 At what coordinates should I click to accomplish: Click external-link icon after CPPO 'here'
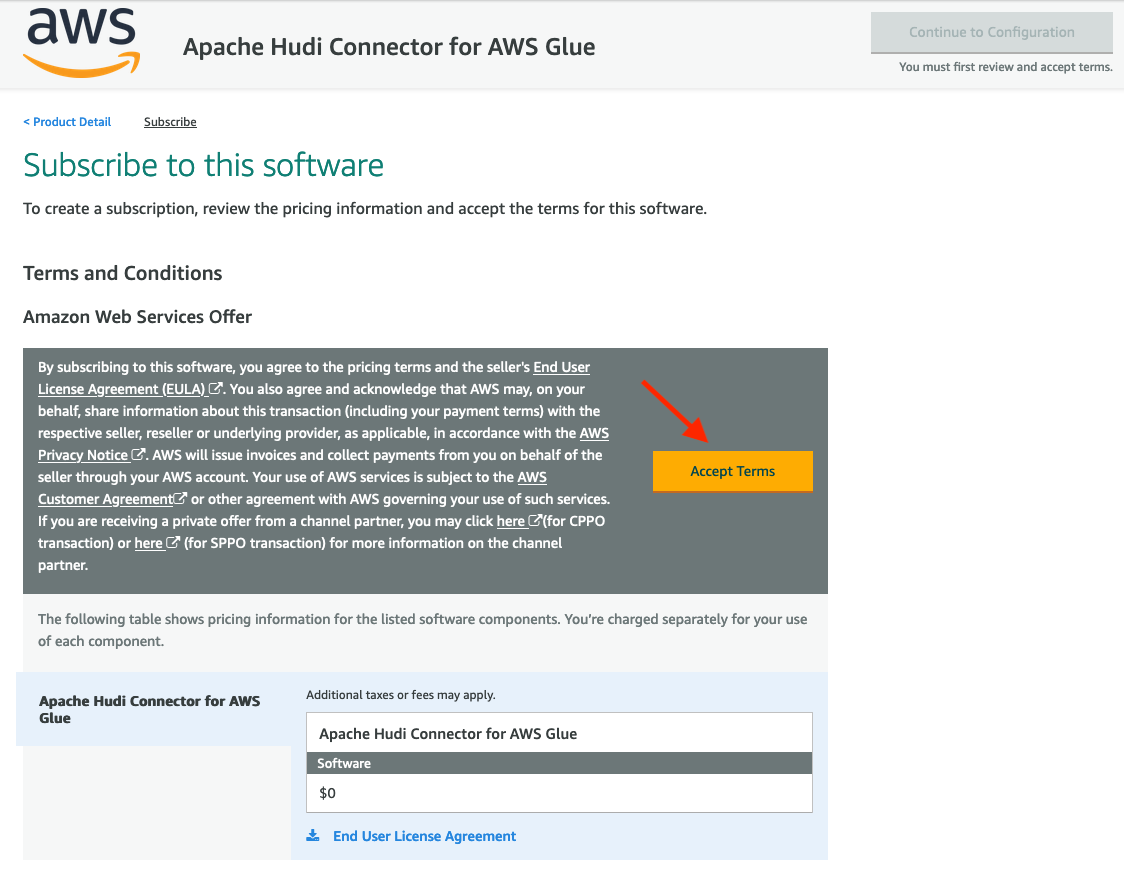(535, 520)
